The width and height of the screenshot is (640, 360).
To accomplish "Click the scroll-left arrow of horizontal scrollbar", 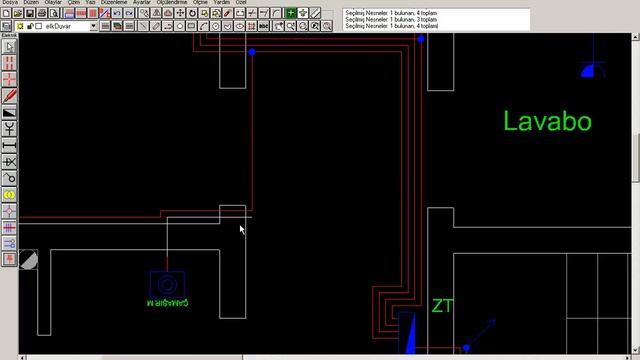I will (22, 358).
